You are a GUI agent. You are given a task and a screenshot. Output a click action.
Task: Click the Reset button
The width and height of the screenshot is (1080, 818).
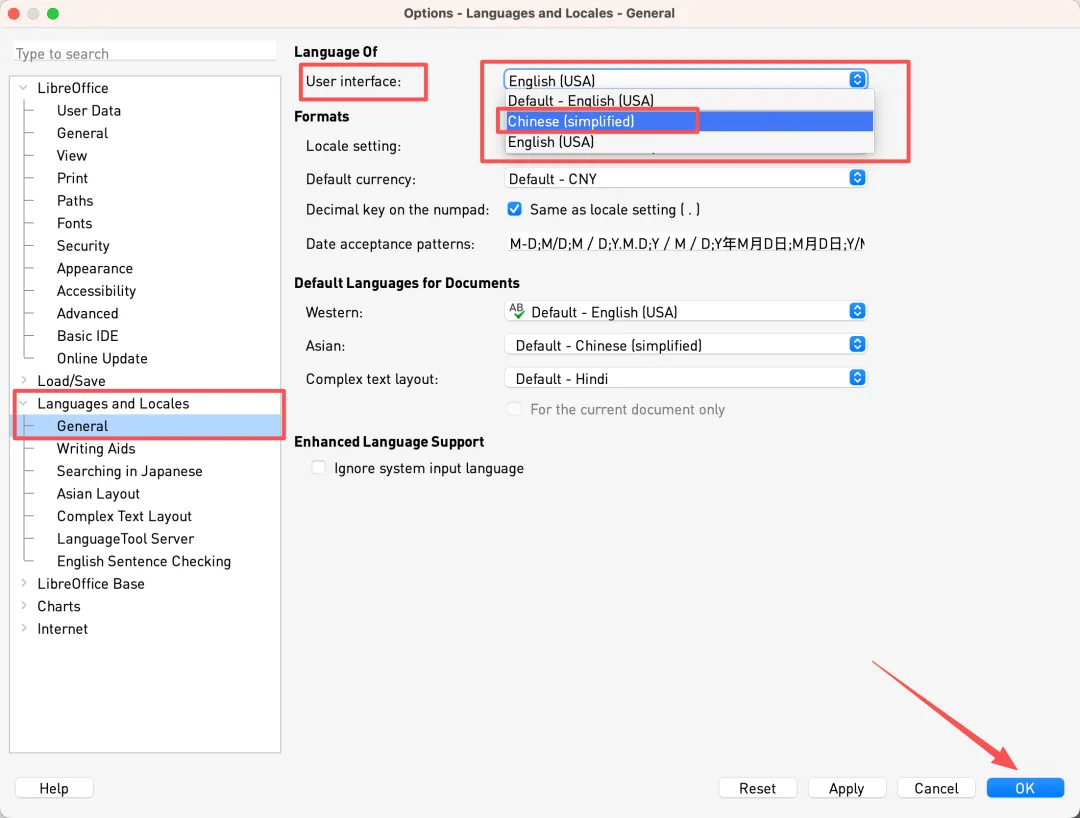point(757,788)
